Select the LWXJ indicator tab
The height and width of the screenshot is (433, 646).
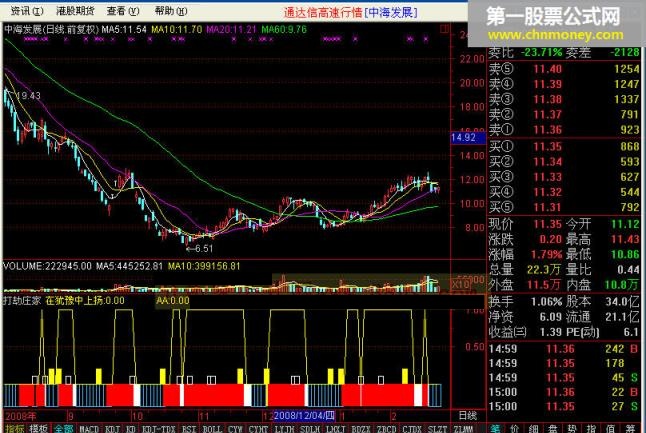[335, 428]
